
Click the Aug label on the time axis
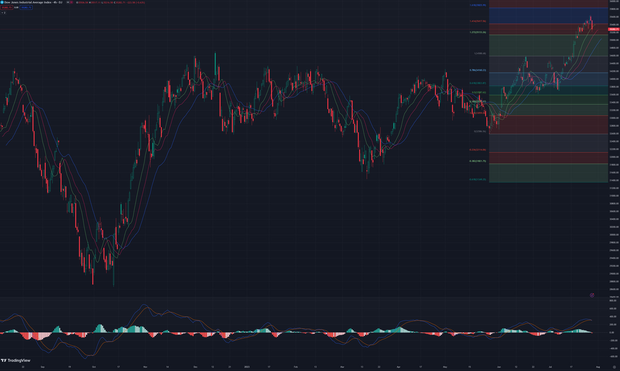point(598,367)
